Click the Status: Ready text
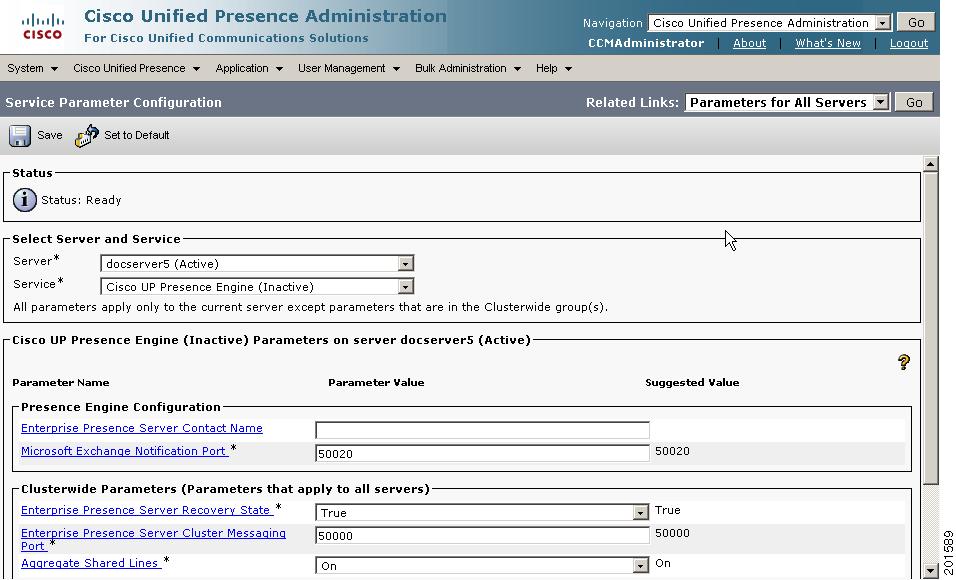 (81, 200)
